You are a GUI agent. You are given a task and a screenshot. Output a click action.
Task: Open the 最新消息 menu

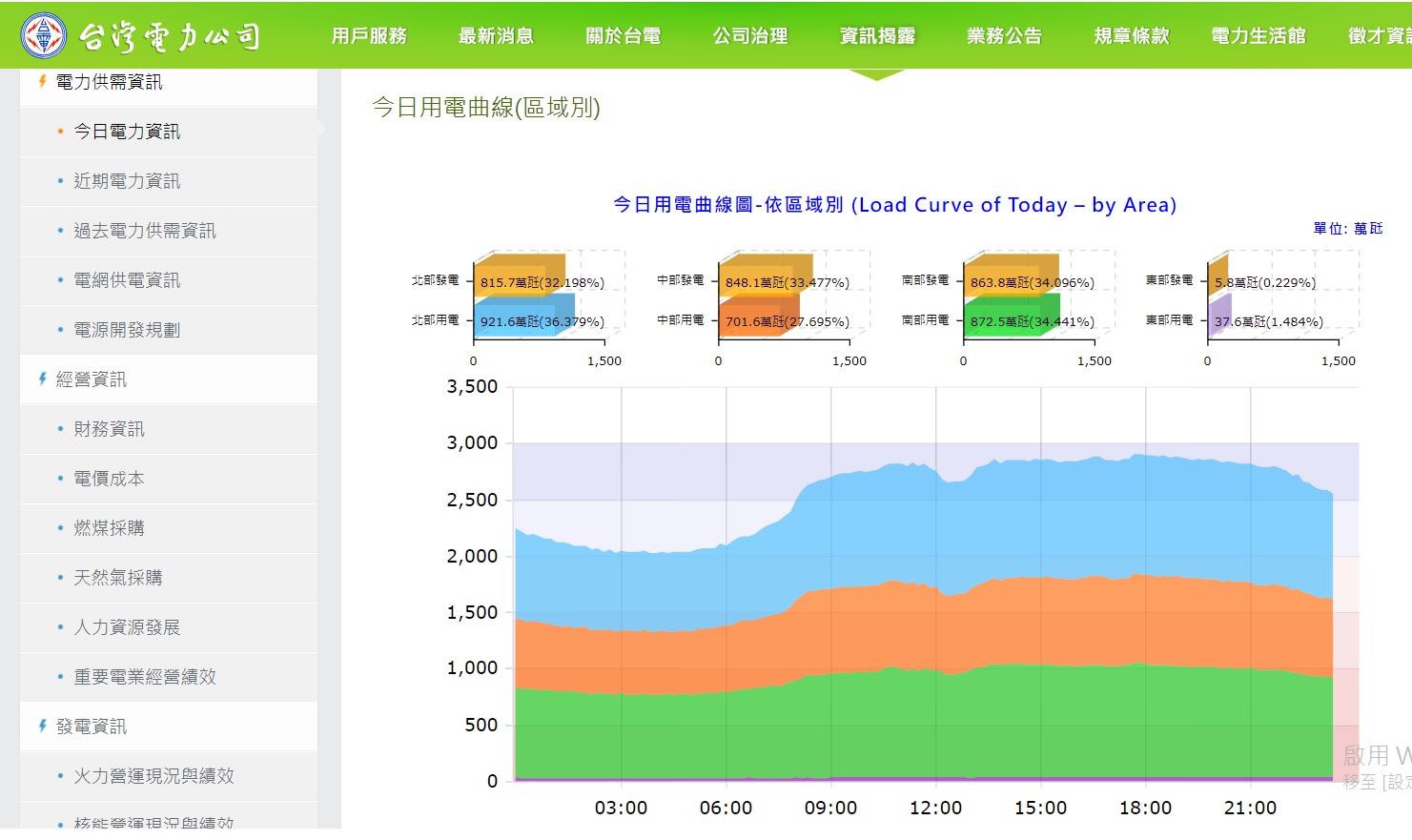pyautogui.click(x=496, y=35)
